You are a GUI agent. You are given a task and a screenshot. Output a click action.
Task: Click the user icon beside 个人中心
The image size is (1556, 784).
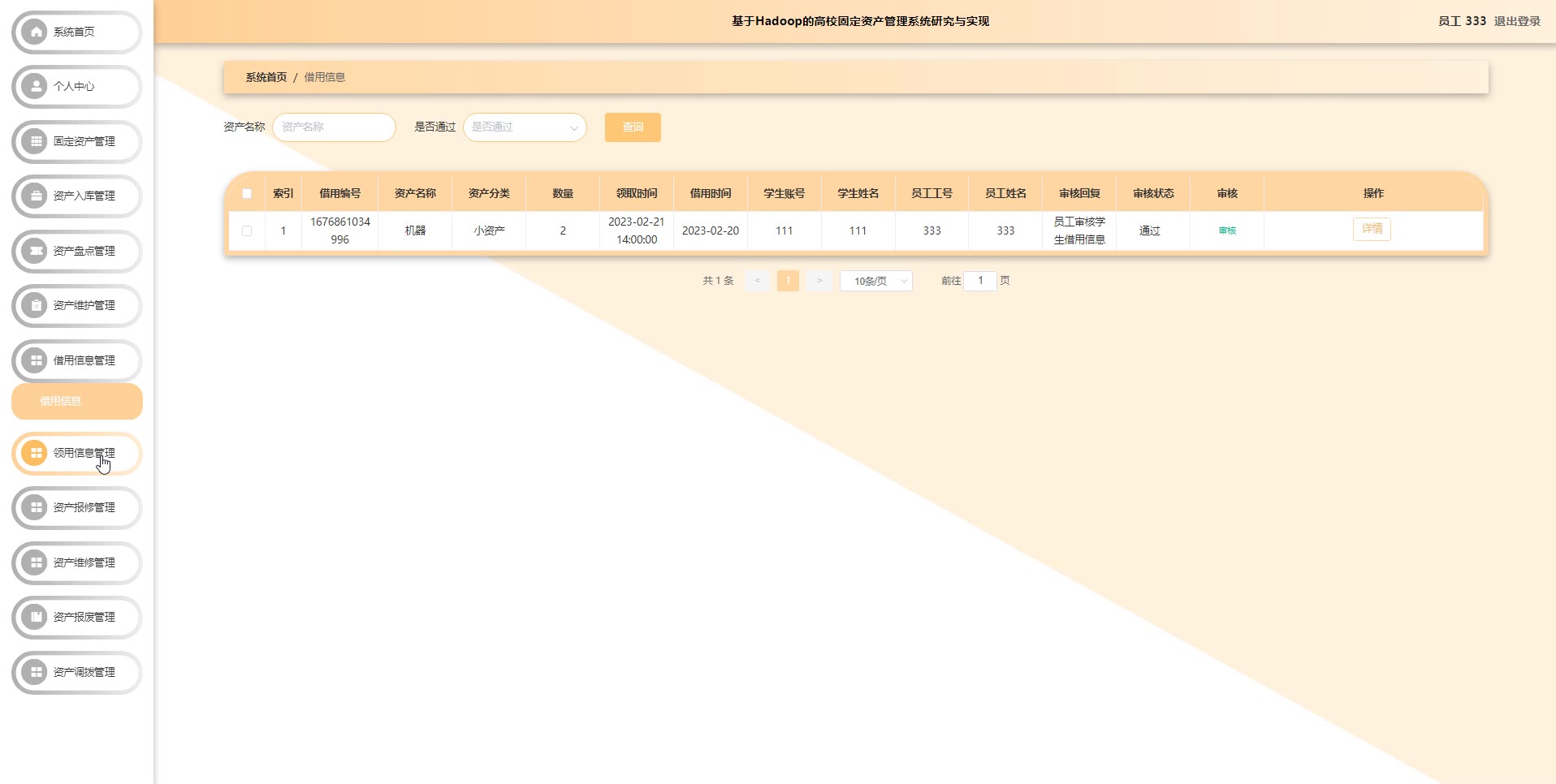[x=36, y=87]
